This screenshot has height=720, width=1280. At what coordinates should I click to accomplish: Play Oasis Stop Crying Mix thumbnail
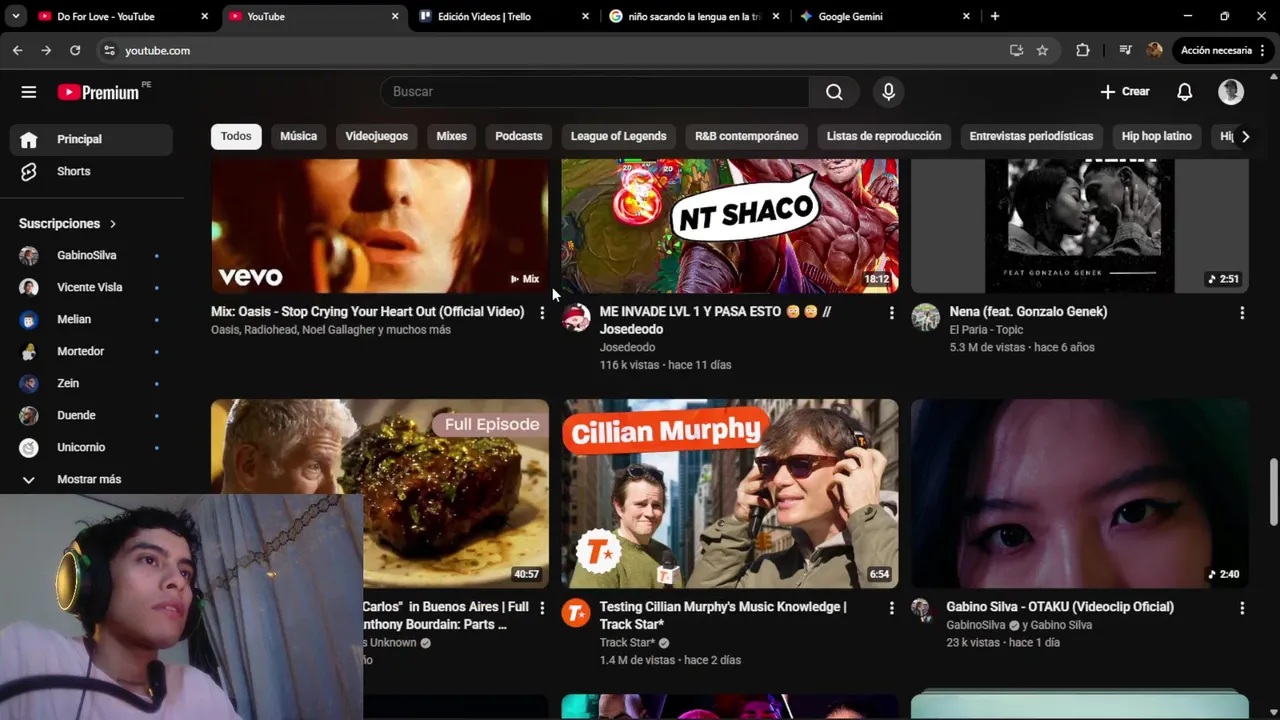click(380, 226)
